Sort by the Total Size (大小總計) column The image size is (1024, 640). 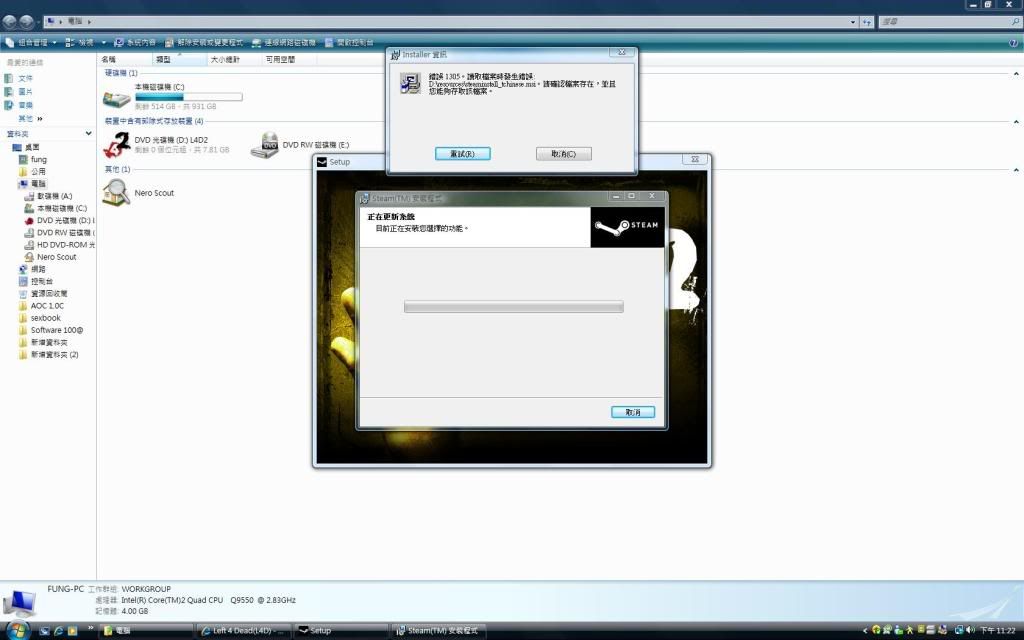pyautogui.click(x=235, y=59)
